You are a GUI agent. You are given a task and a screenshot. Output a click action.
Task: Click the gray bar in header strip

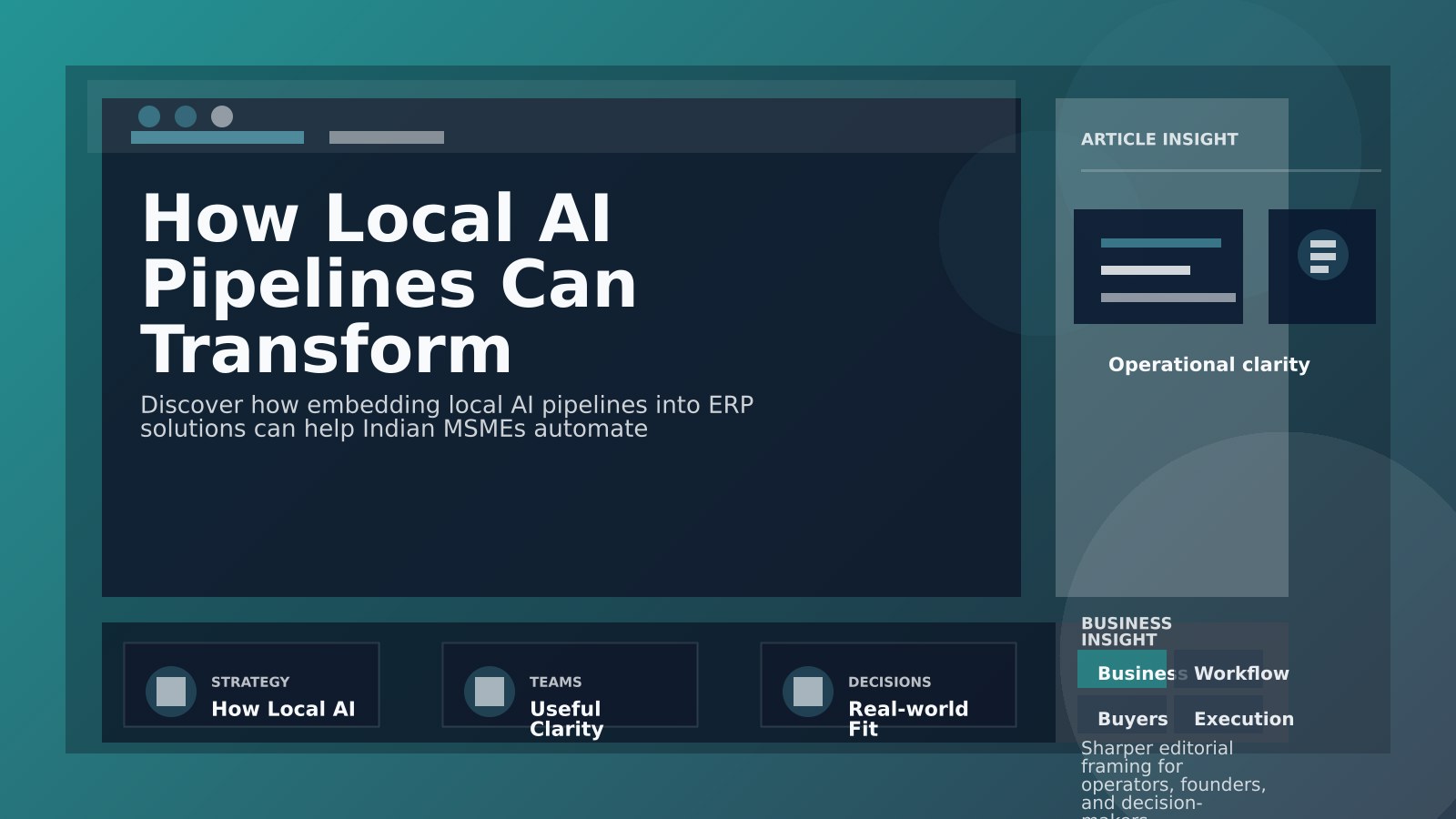(387, 137)
